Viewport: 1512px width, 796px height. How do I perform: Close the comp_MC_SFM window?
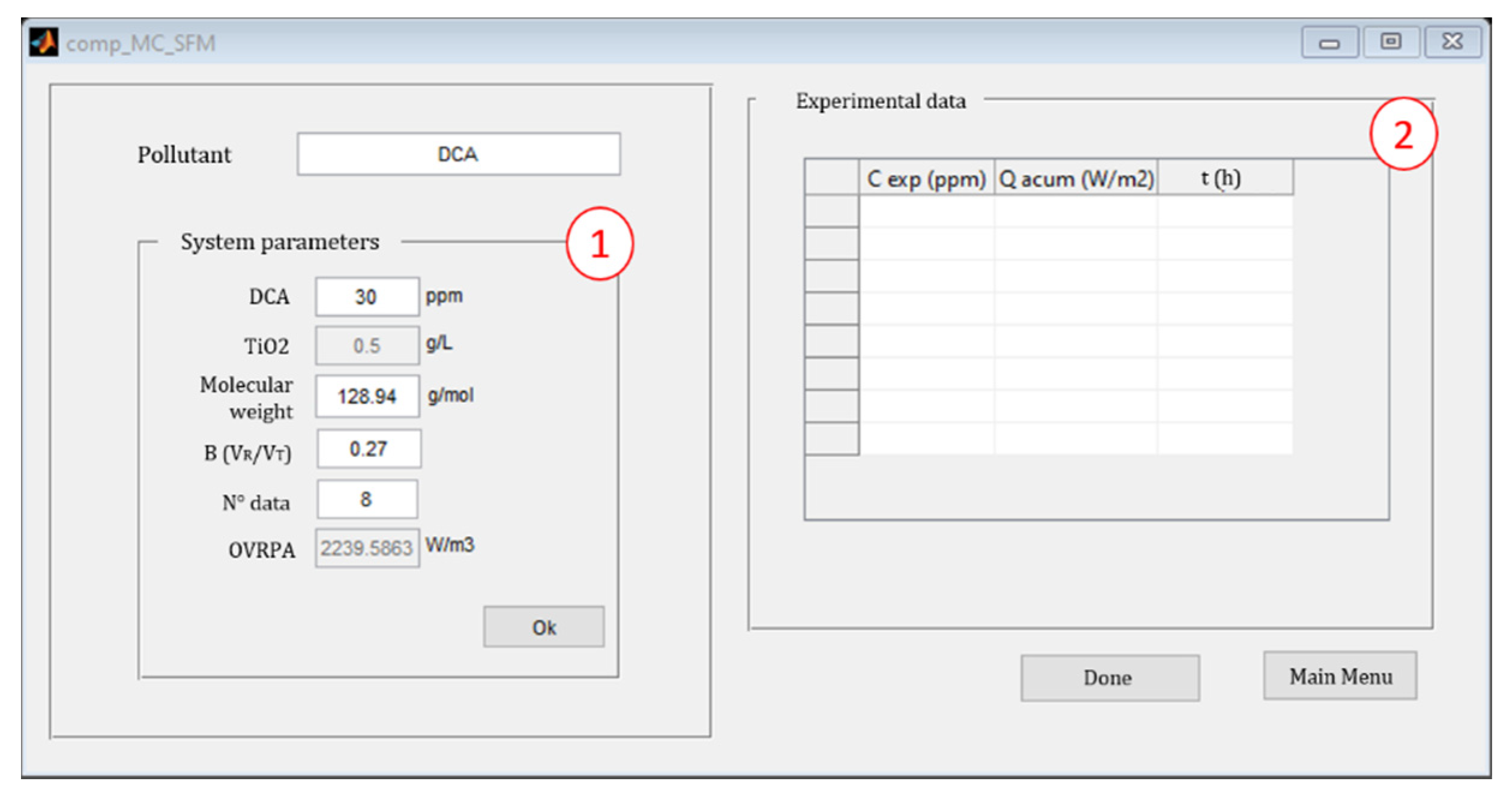[x=1453, y=43]
